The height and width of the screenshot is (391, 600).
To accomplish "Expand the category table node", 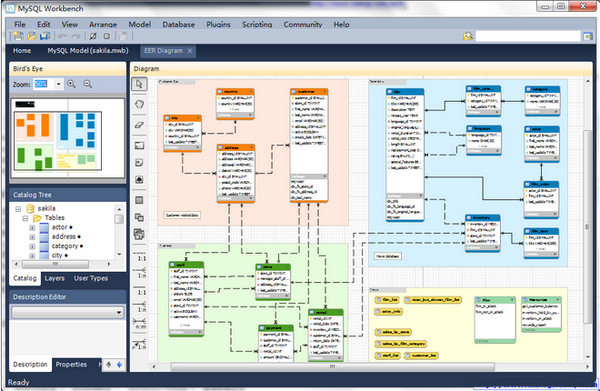I will click(32, 246).
